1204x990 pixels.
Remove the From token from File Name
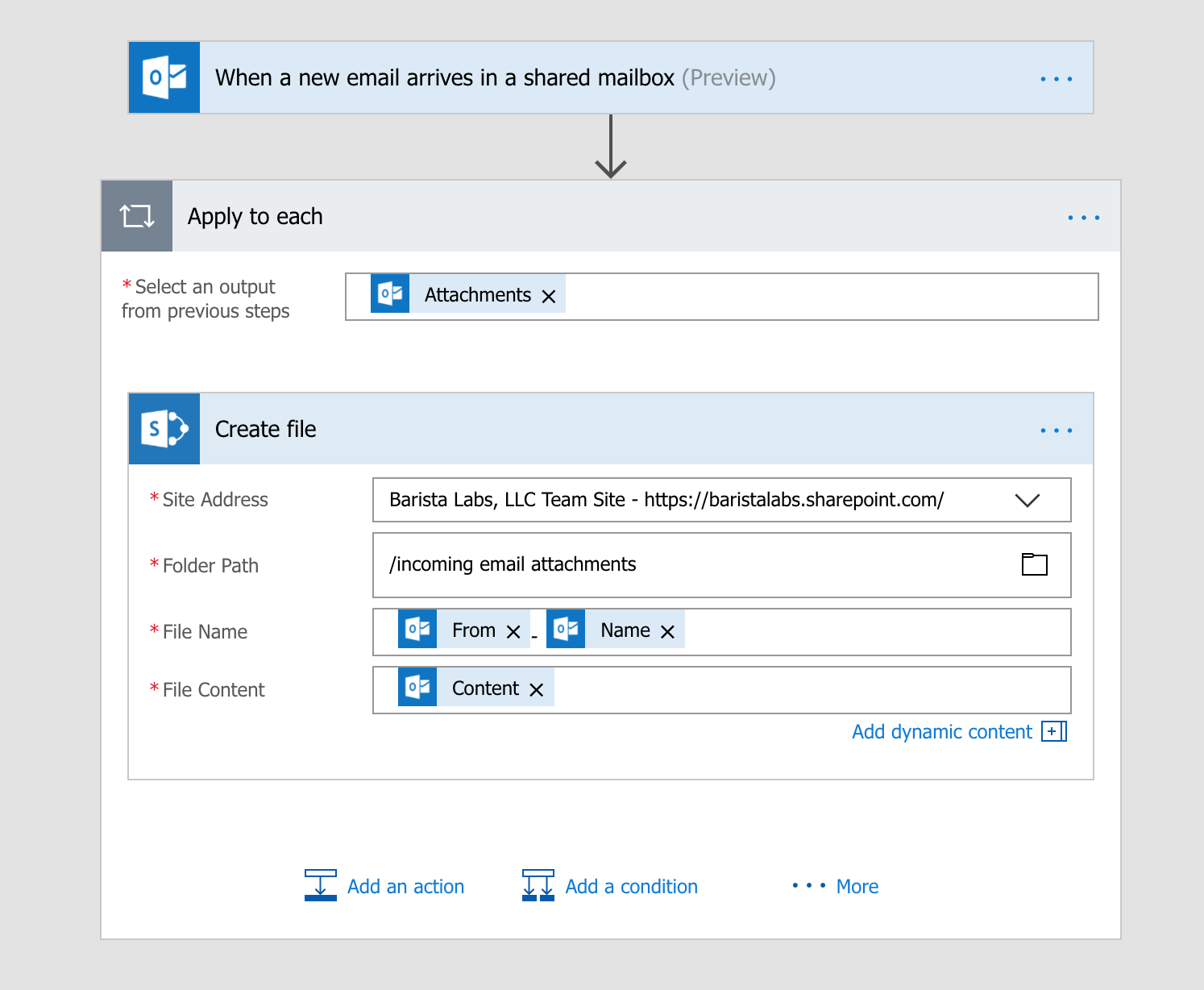(x=513, y=632)
